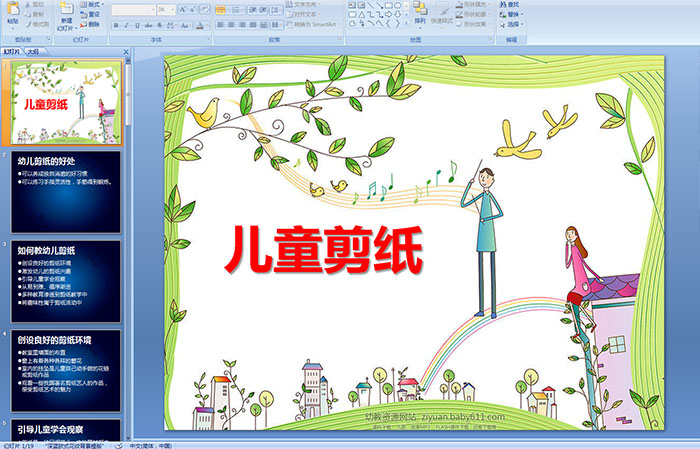This screenshot has height=449, width=700.
Task: Open the Columns dropdown
Action: coord(276,25)
